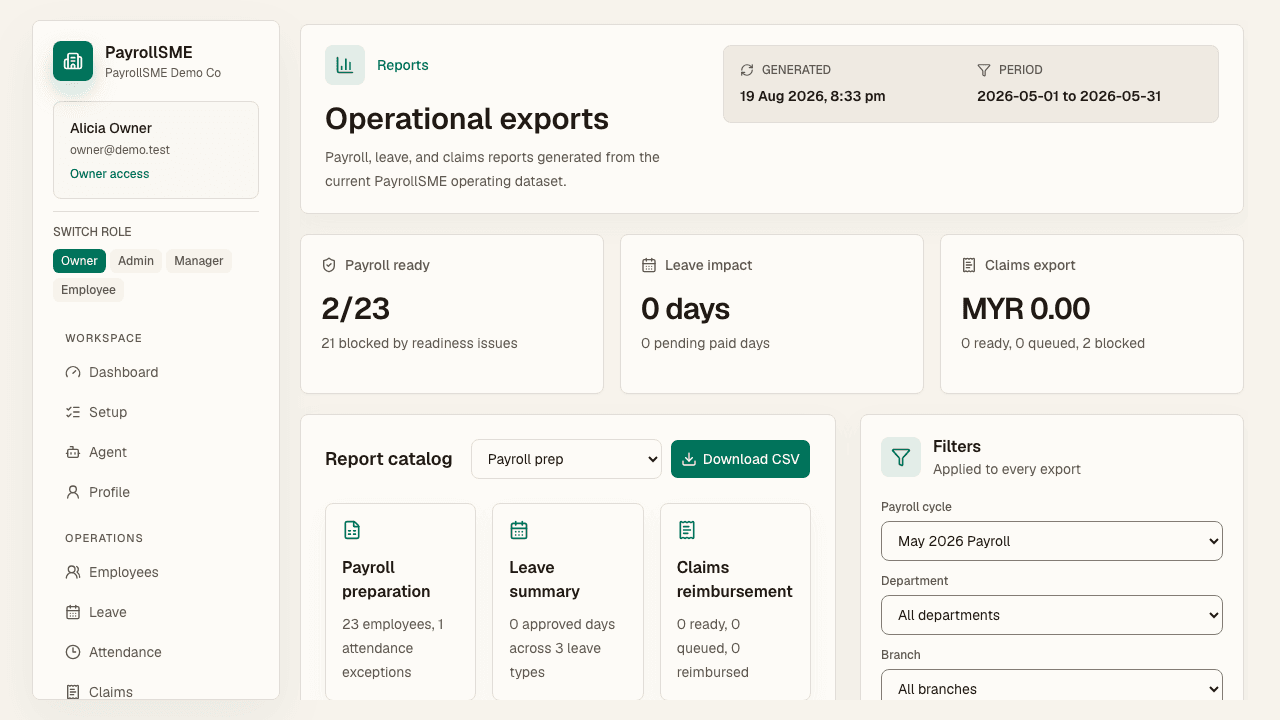Click the Profile person icon
The height and width of the screenshot is (720, 1280).
73,492
